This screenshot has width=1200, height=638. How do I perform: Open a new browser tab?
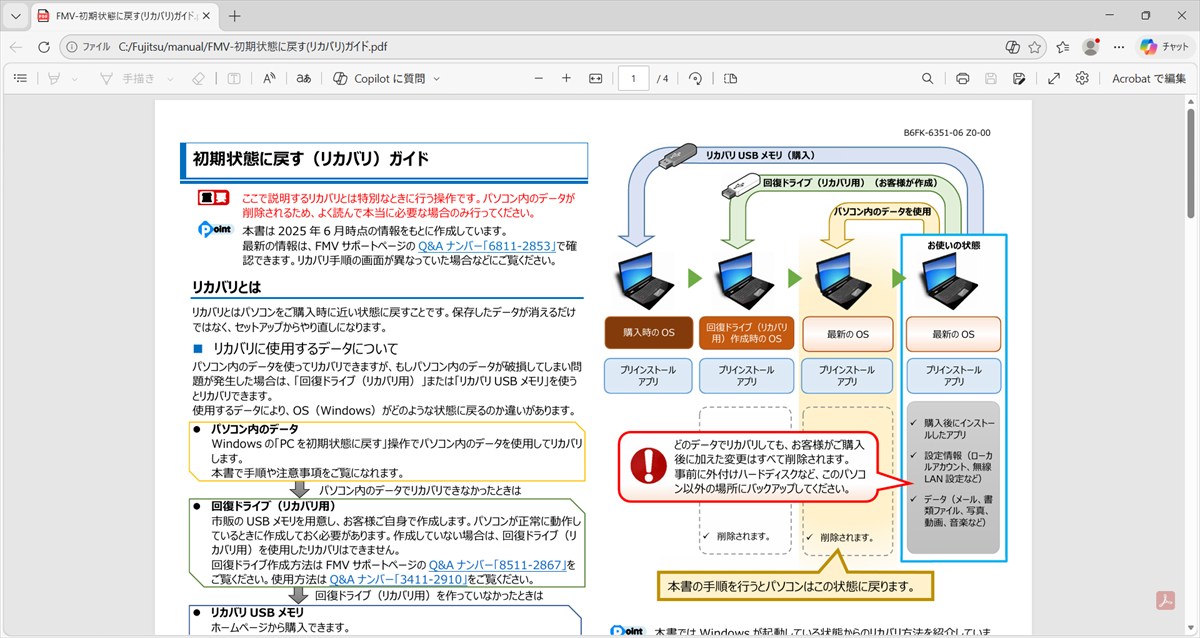click(235, 16)
